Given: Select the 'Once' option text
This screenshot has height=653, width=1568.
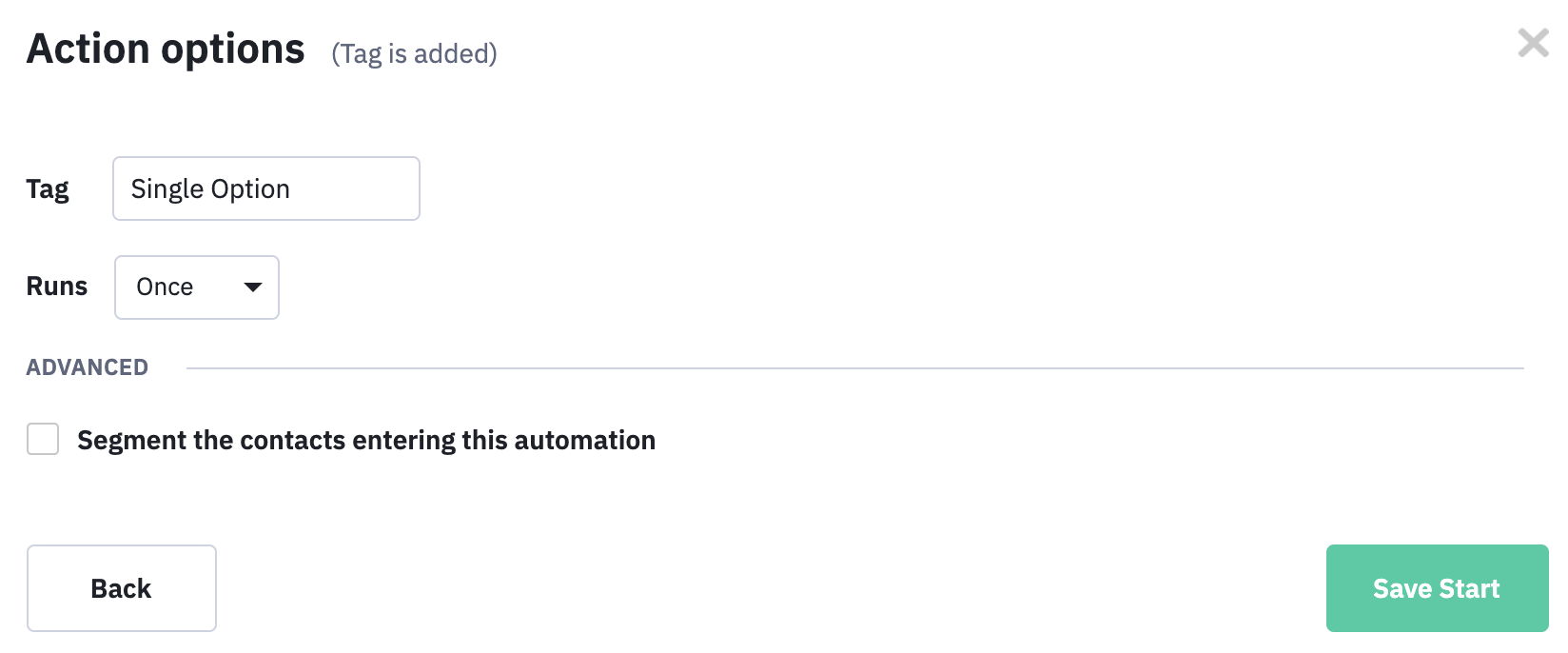Looking at the screenshot, I should (165, 287).
